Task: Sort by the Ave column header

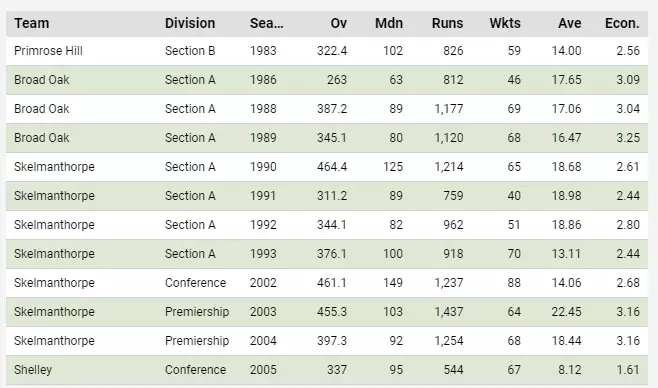Action: pos(569,23)
